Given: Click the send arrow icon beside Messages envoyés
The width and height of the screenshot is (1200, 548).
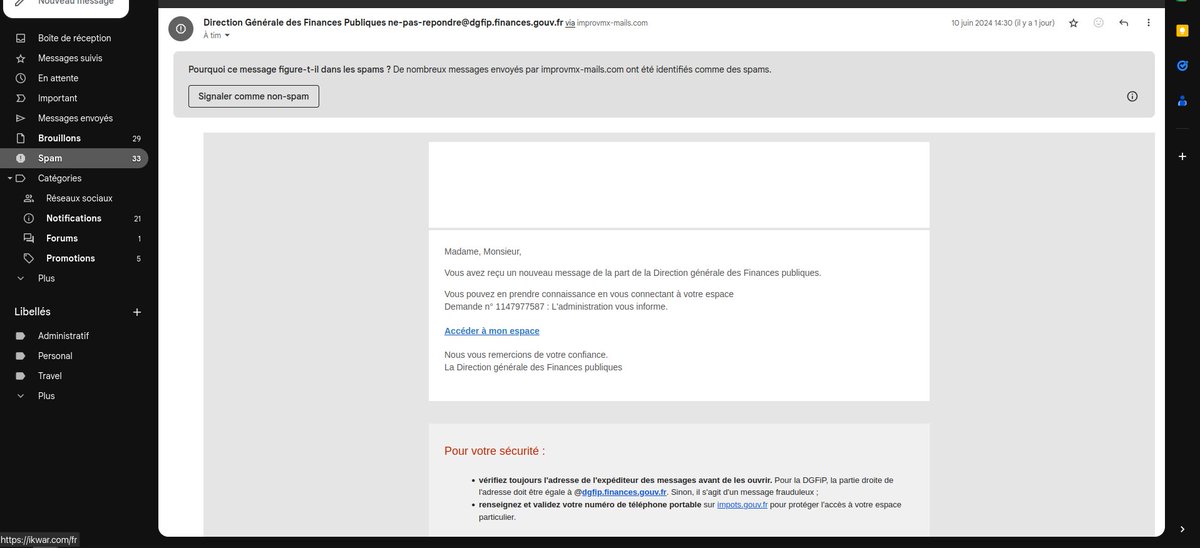Looking at the screenshot, I should (21, 118).
